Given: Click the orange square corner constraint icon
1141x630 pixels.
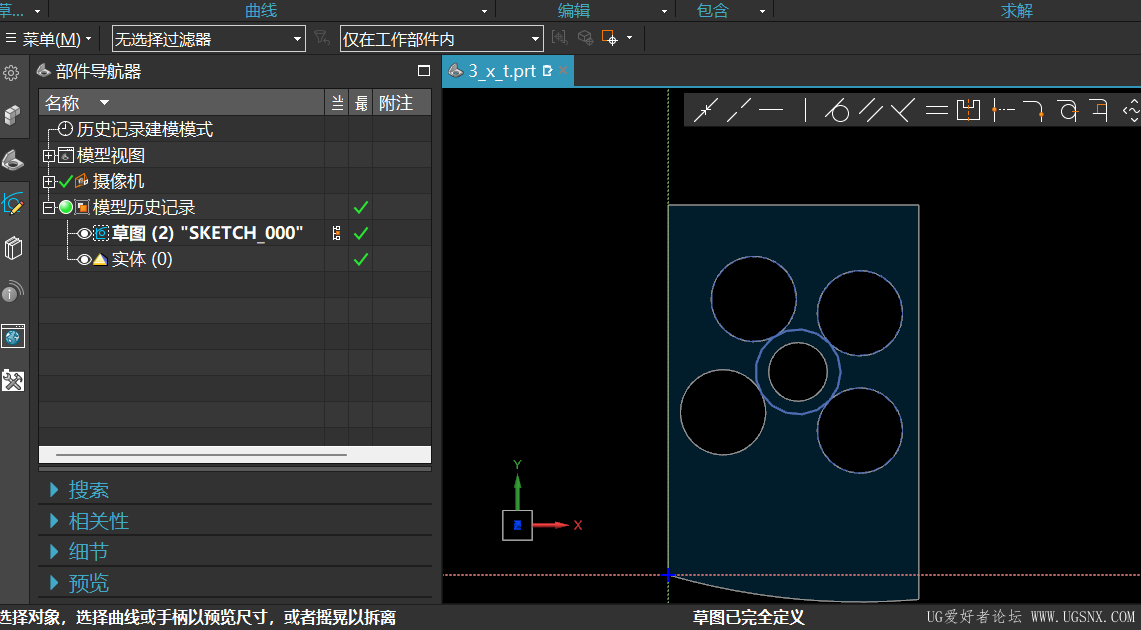Looking at the screenshot, I should (x=1100, y=111).
